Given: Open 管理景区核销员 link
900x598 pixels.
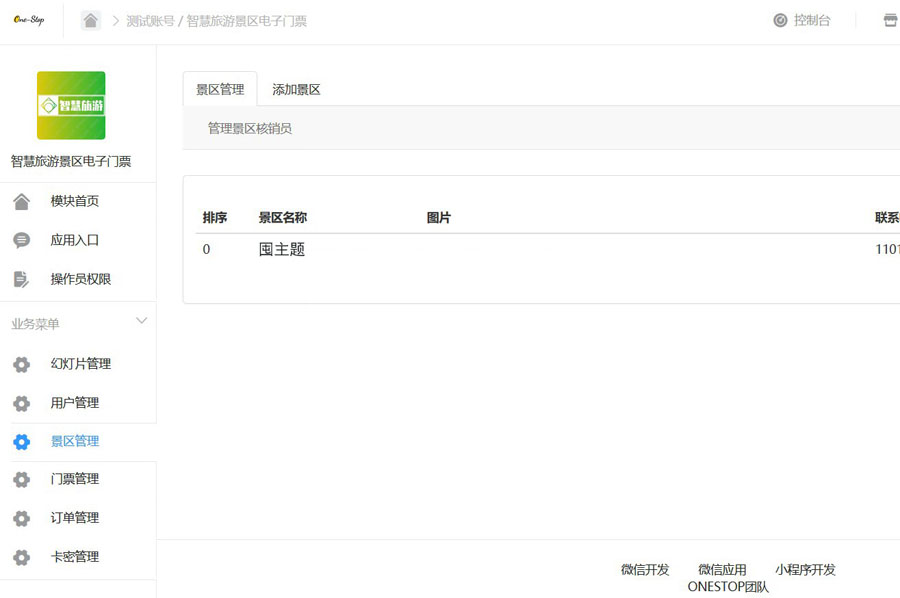Looking at the screenshot, I should pyautogui.click(x=250, y=129).
